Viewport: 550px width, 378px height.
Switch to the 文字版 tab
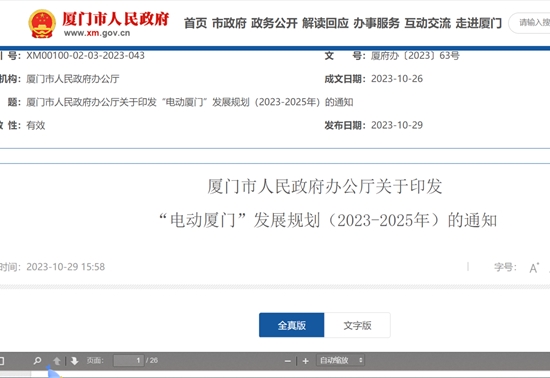pos(357,325)
